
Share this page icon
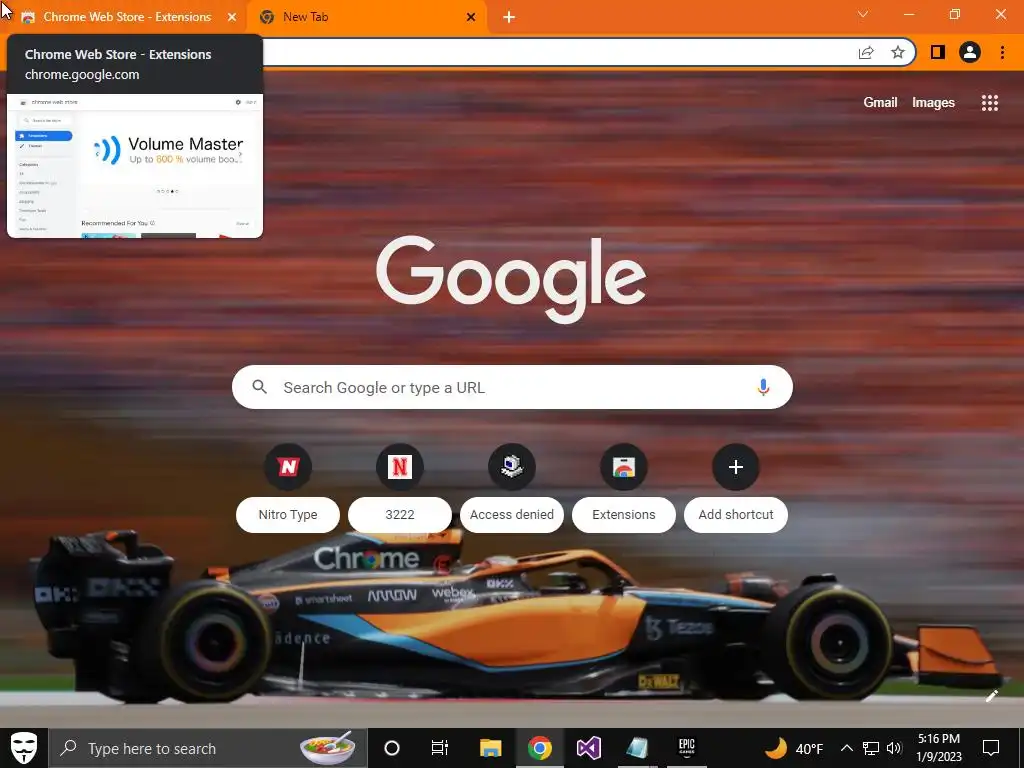point(866,52)
